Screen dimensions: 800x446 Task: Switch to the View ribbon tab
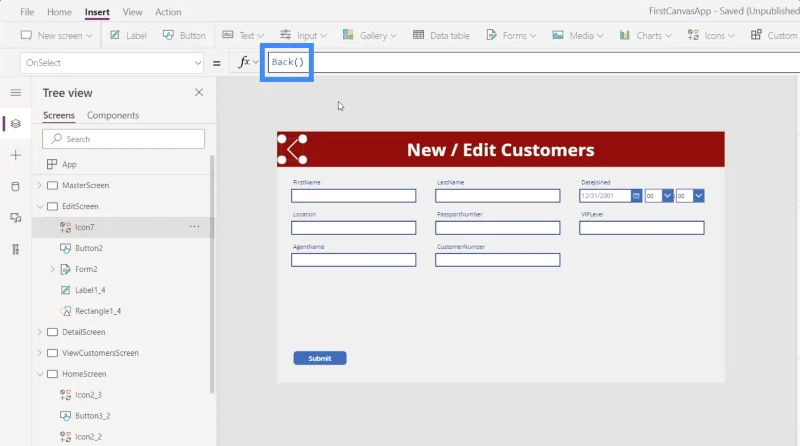tap(132, 12)
